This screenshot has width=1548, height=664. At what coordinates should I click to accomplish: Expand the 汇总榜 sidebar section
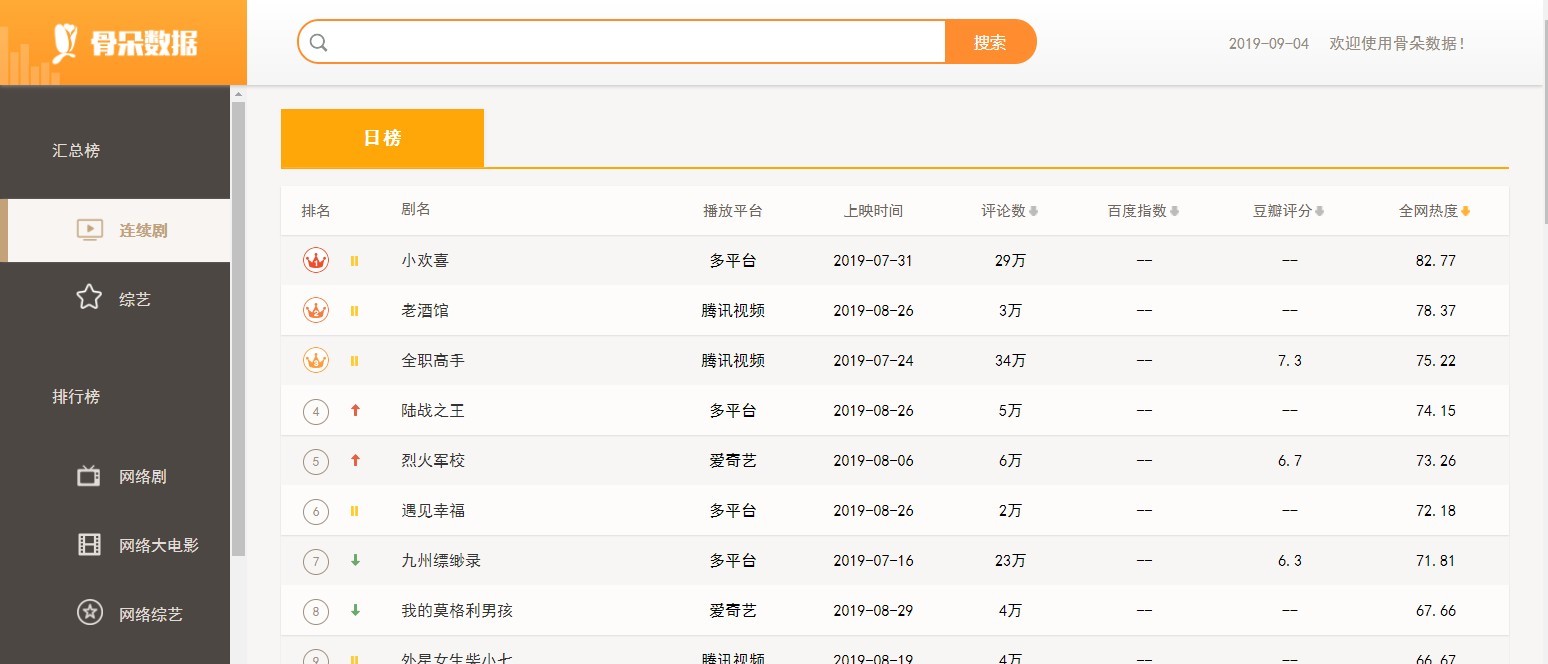(x=74, y=149)
